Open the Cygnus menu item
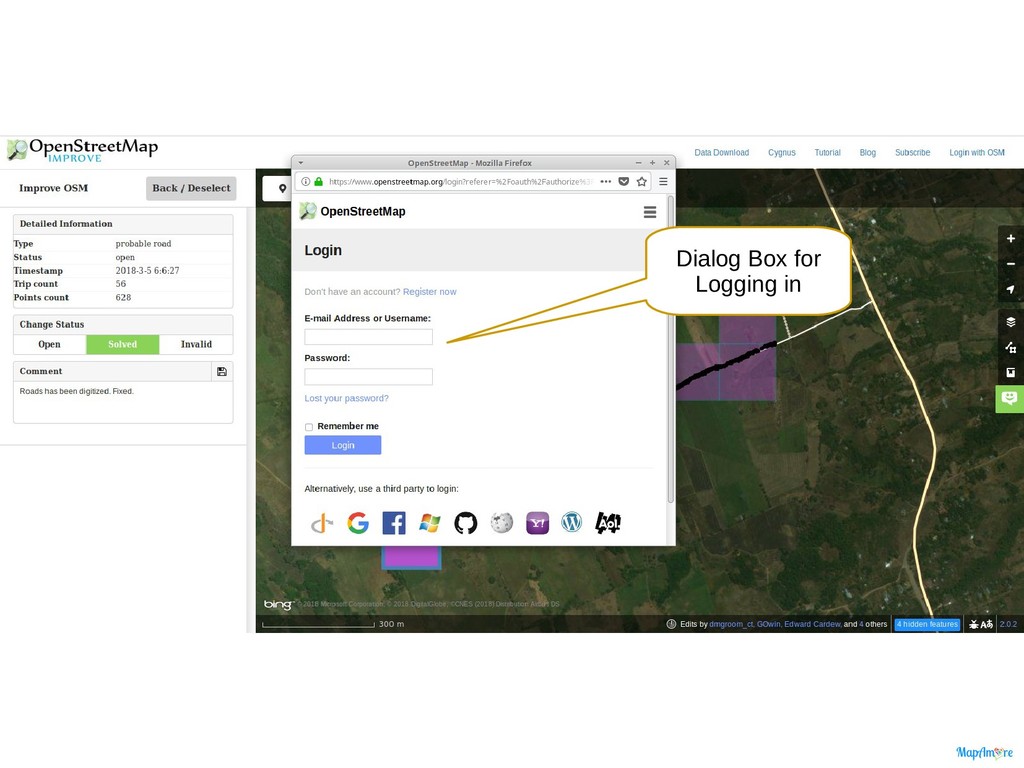 782,152
